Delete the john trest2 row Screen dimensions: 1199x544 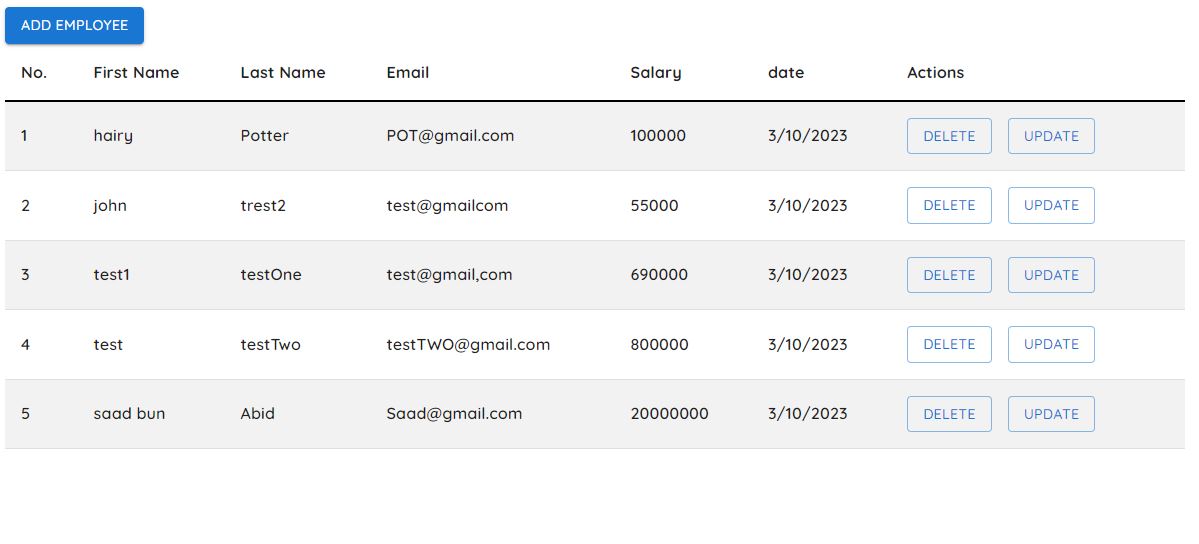[949, 205]
